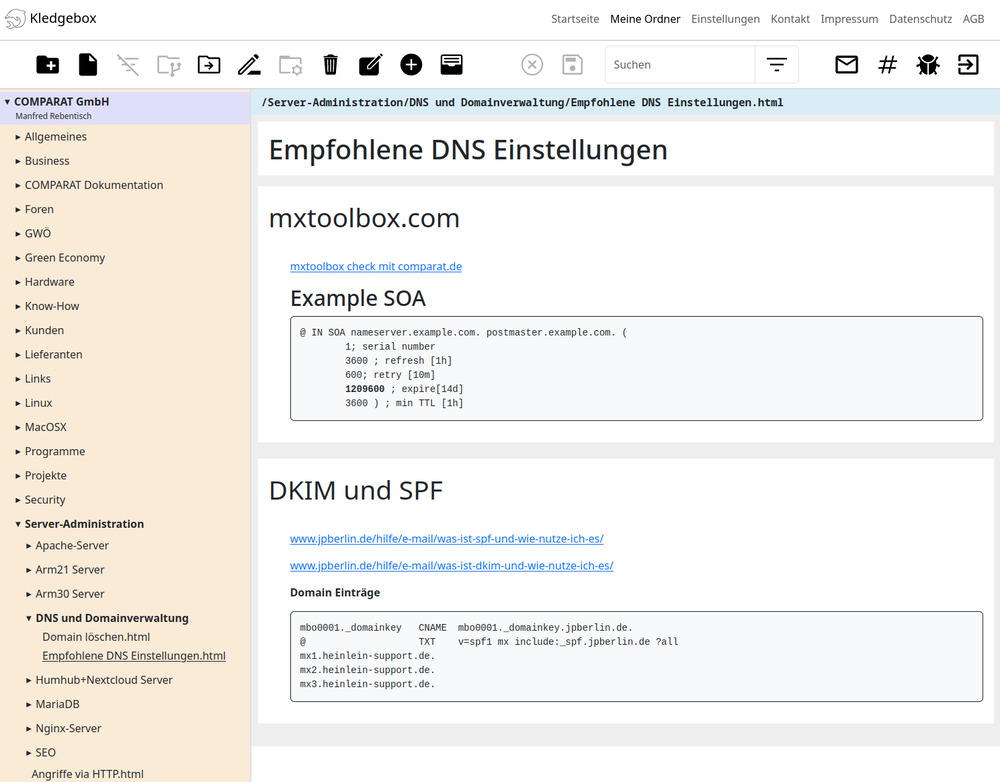Expand the Projekte folder
Image resolution: width=1000 pixels, height=782 pixels.
[18, 476]
